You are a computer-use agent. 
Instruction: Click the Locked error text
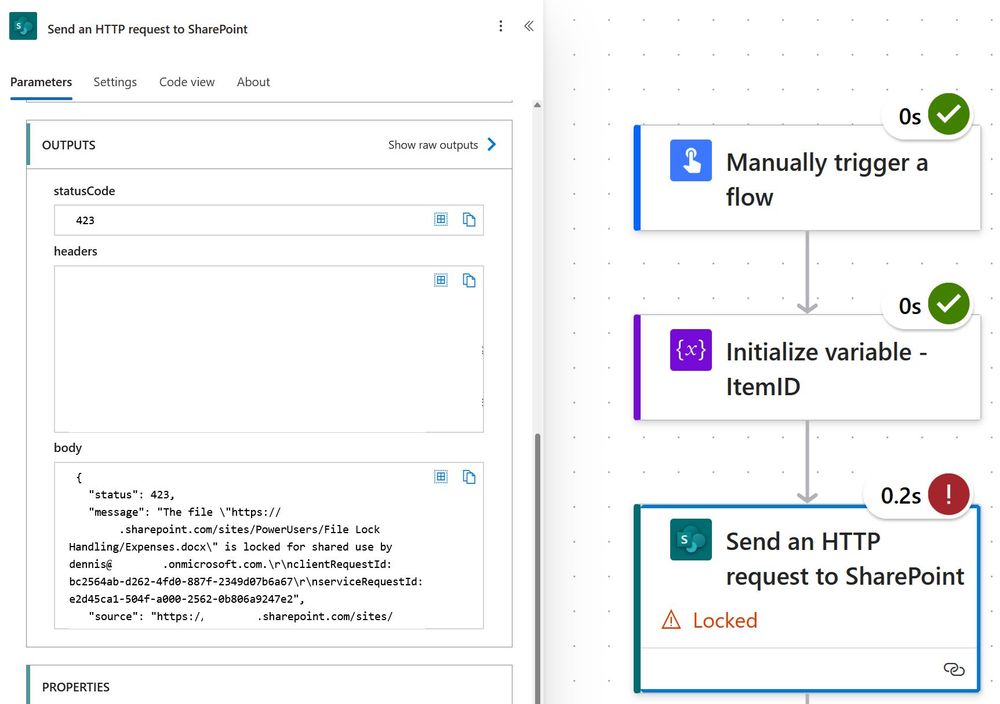725,620
